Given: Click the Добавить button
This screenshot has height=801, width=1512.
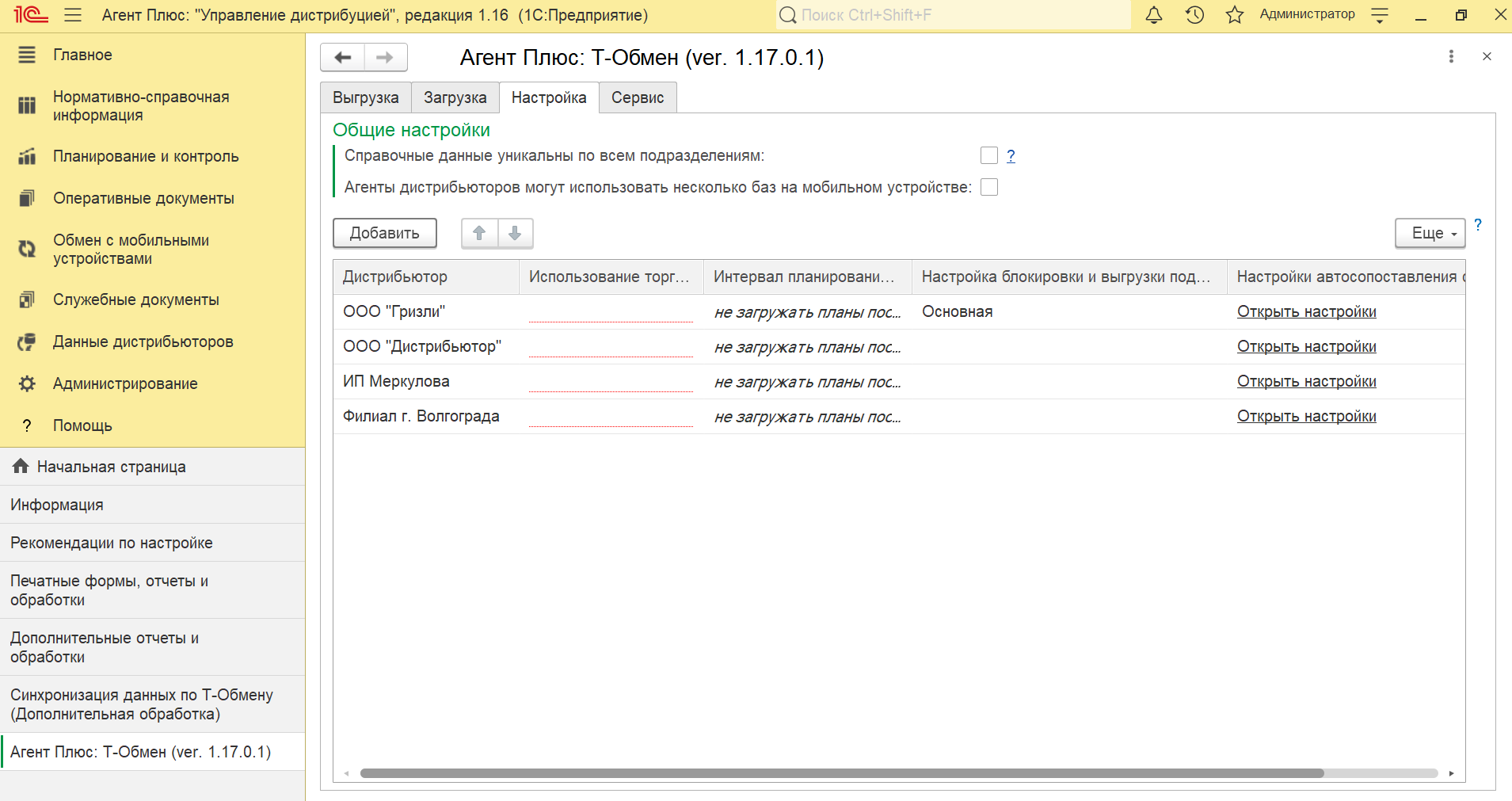Looking at the screenshot, I should pyautogui.click(x=385, y=233).
